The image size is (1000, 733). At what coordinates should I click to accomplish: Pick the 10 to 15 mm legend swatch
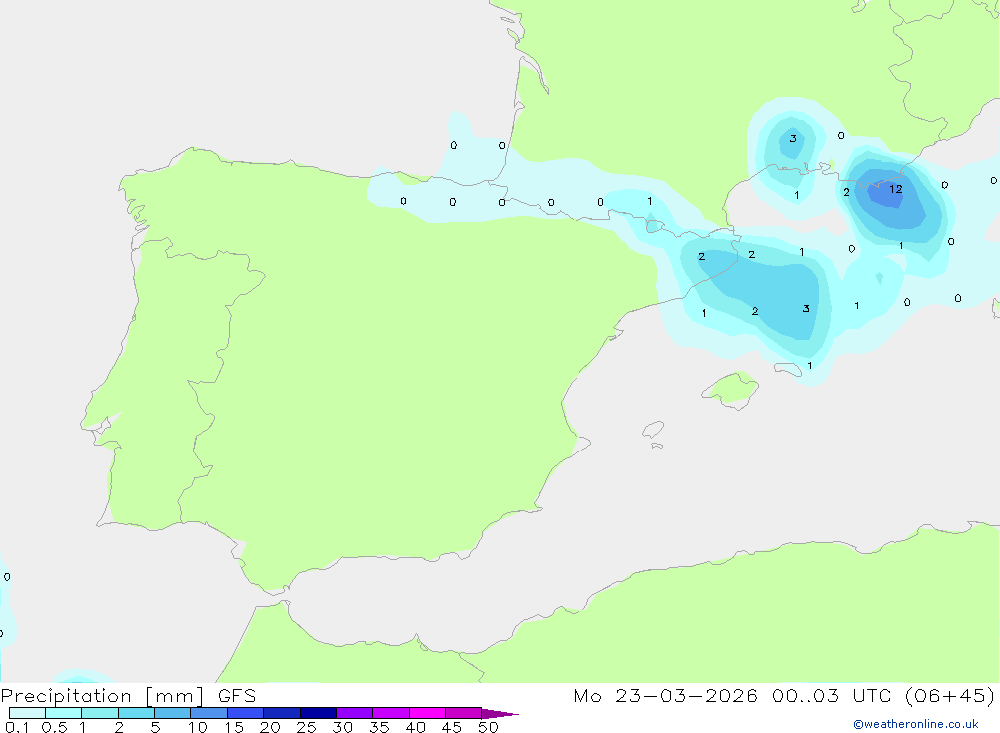pos(209,713)
